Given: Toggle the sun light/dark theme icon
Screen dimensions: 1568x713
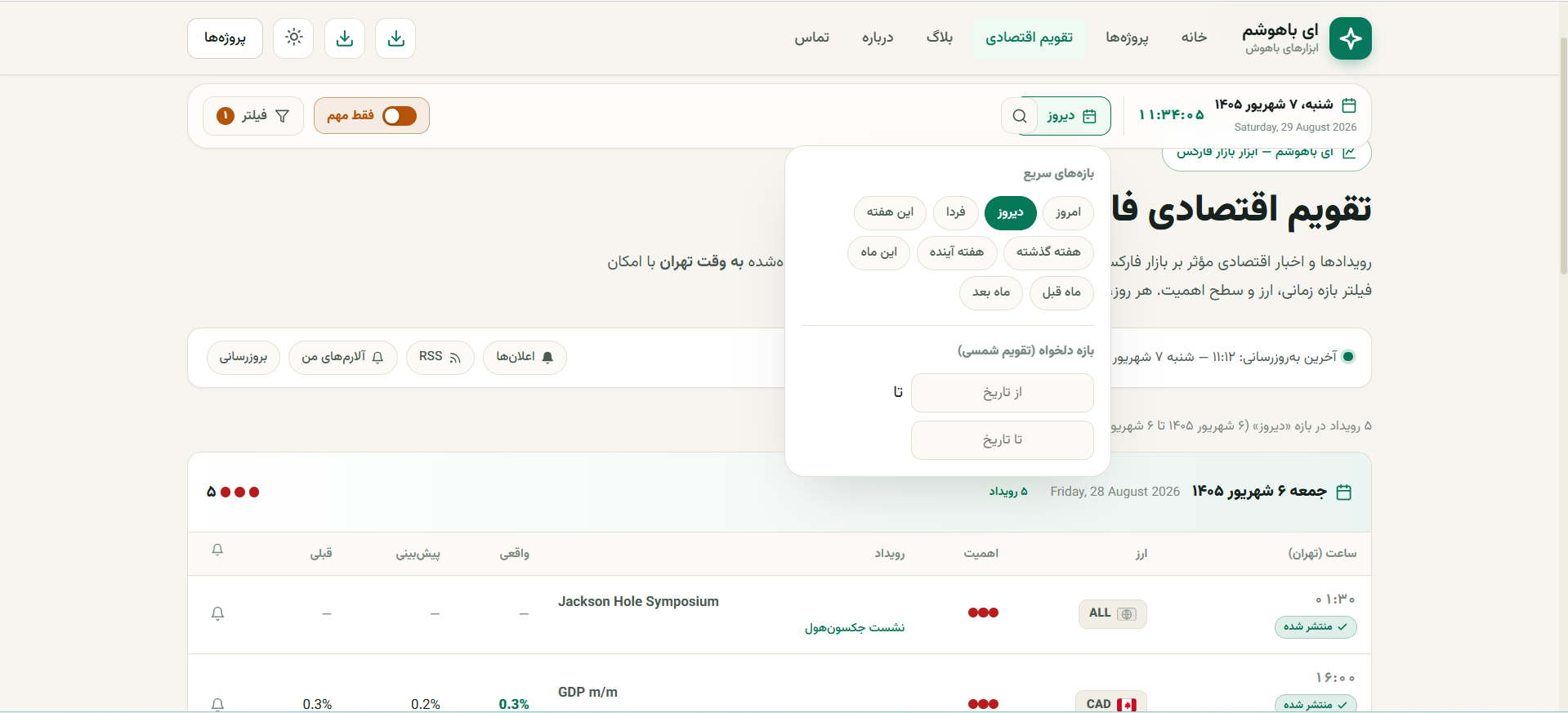Looking at the screenshot, I should [x=294, y=38].
